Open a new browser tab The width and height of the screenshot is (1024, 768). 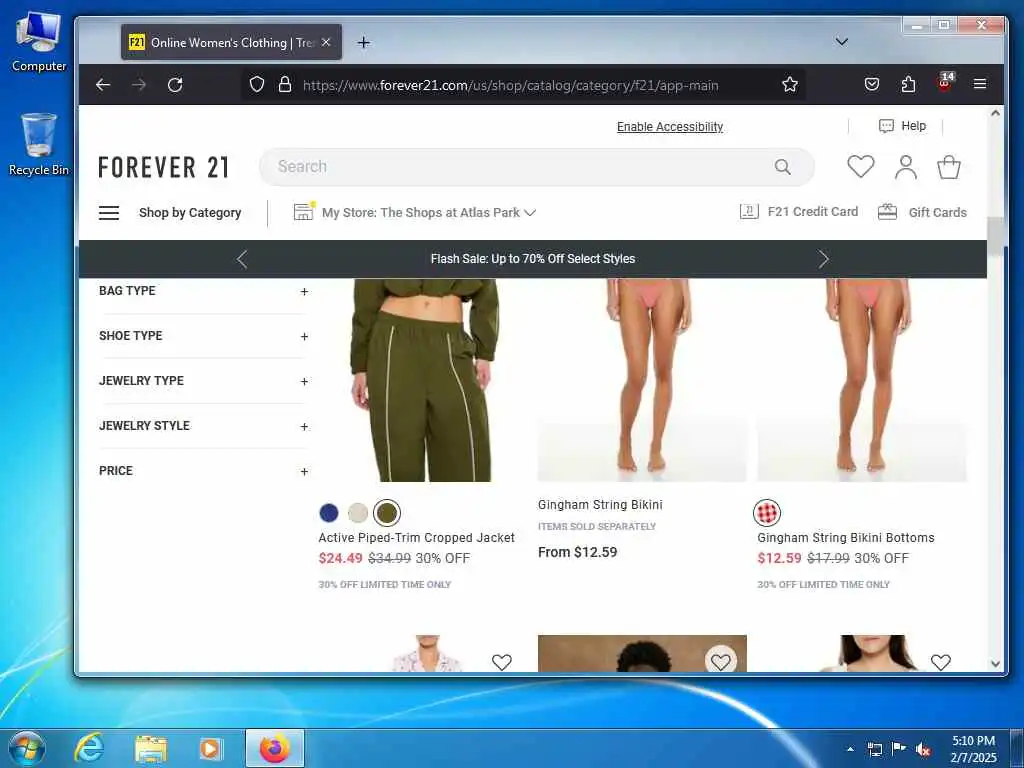point(364,42)
